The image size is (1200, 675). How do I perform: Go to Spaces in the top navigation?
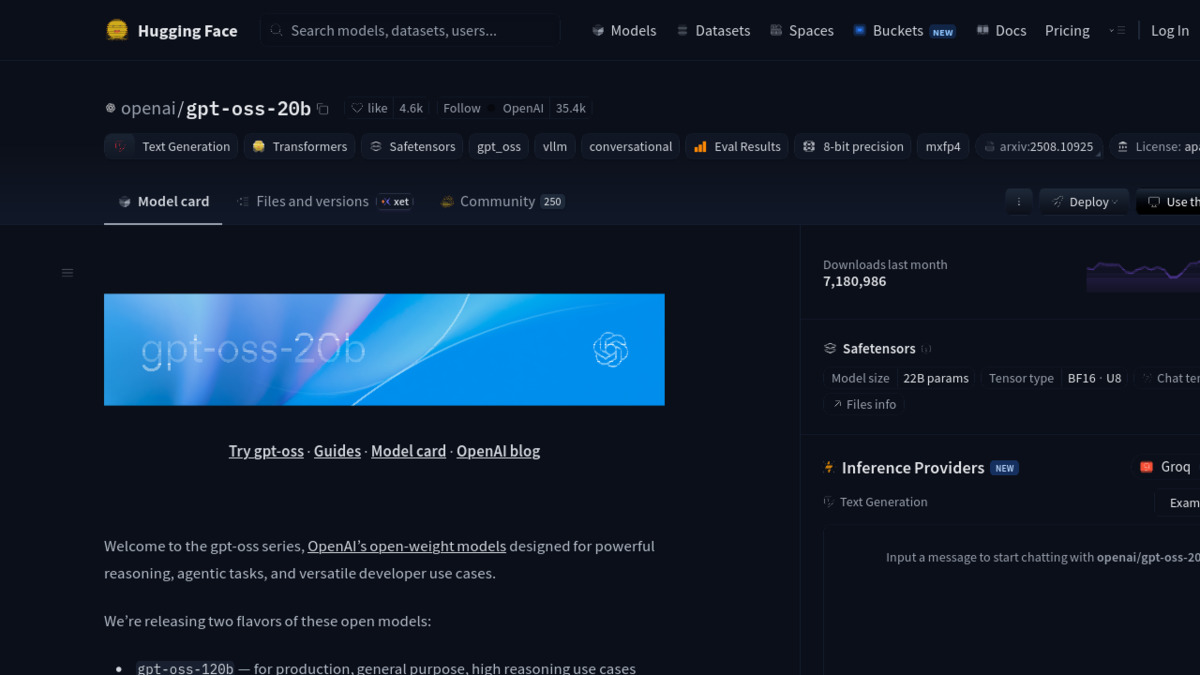(802, 31)
